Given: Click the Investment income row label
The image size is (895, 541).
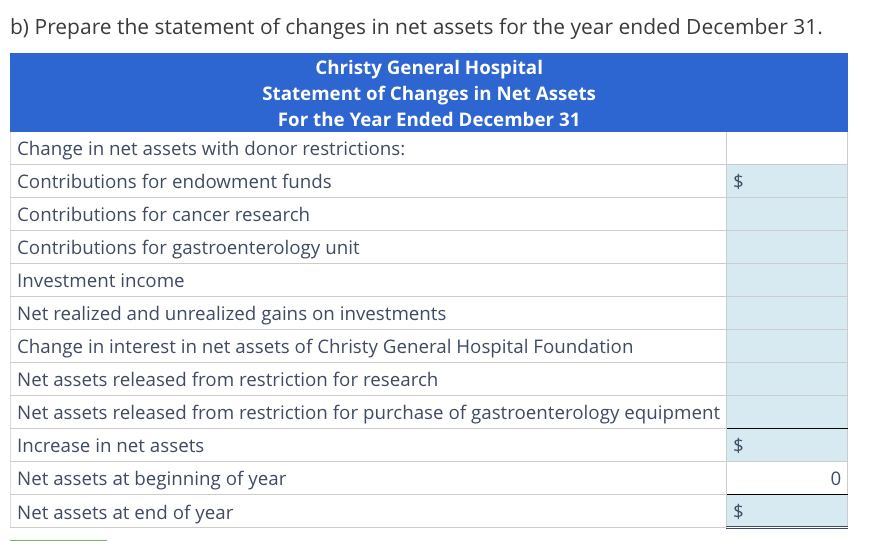Looking at the screenshot, I should pos(101,281).
